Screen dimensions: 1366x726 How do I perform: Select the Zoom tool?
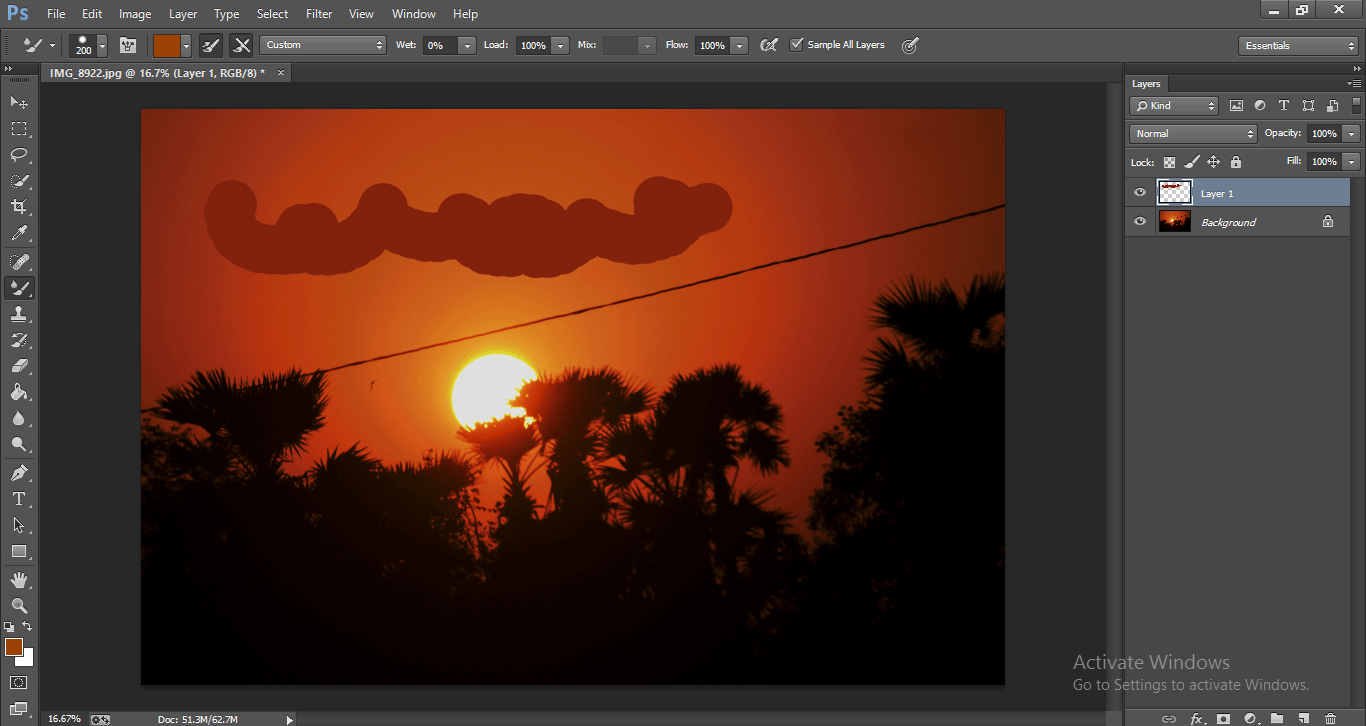click(19, 606)
